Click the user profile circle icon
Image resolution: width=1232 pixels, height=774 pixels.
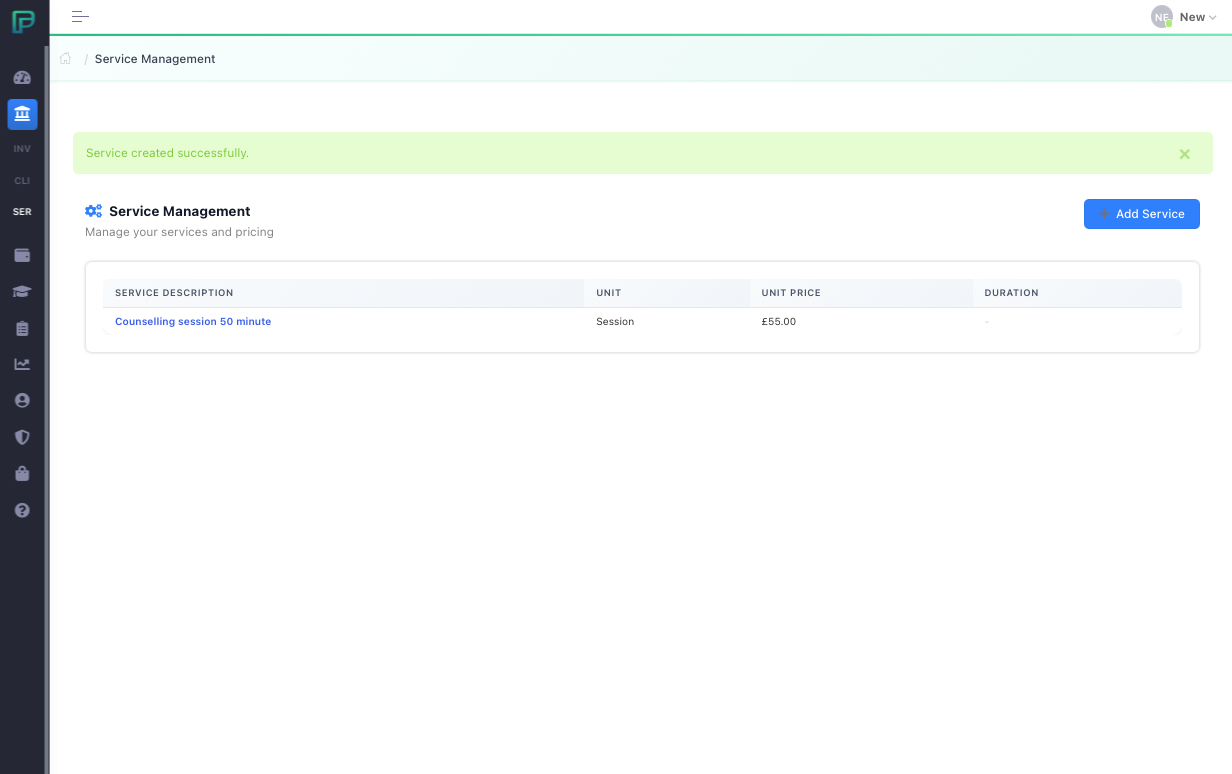(x=22, y=400)
